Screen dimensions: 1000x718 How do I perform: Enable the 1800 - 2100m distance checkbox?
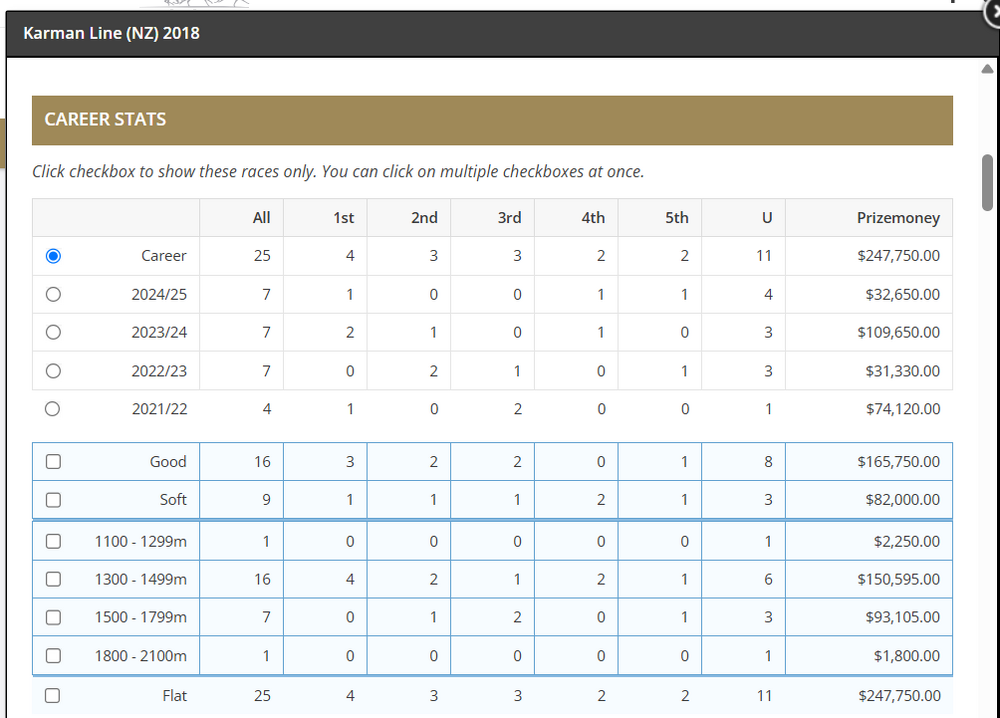click(54, 656)
